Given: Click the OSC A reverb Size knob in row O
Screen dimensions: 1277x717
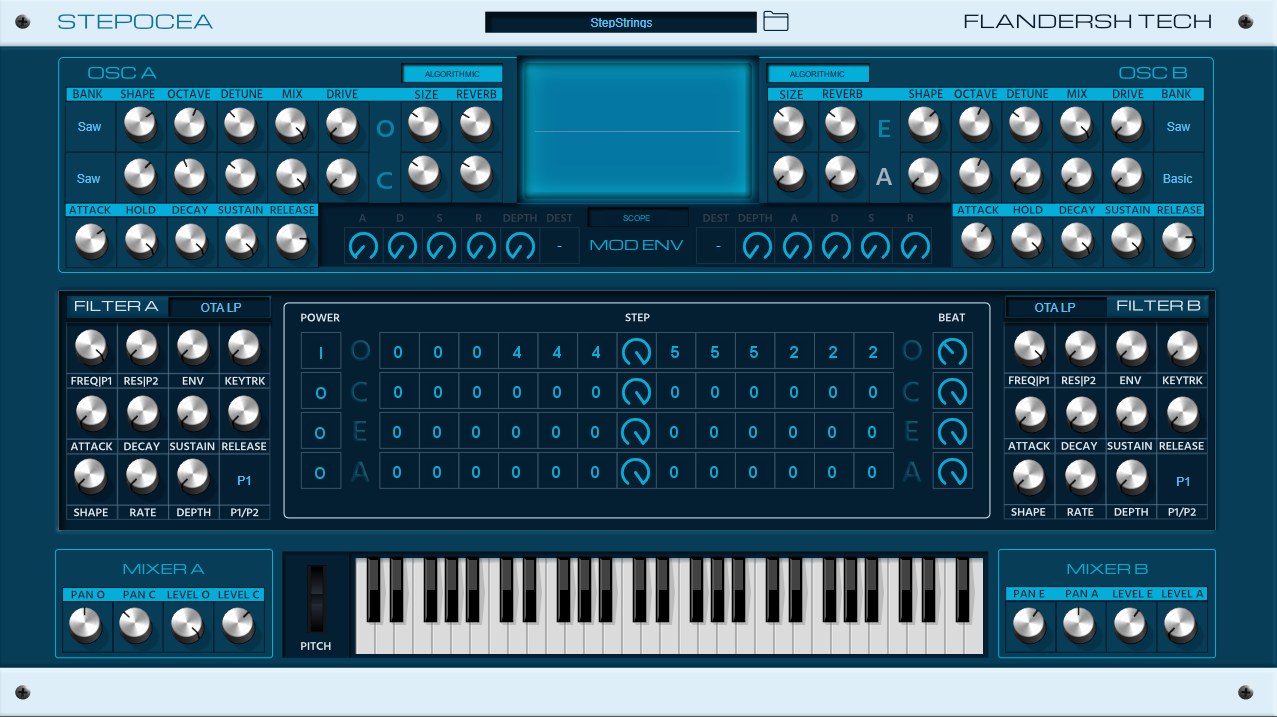Looking at the screenshot, I should pyautogui.click(x=425, y=125).
